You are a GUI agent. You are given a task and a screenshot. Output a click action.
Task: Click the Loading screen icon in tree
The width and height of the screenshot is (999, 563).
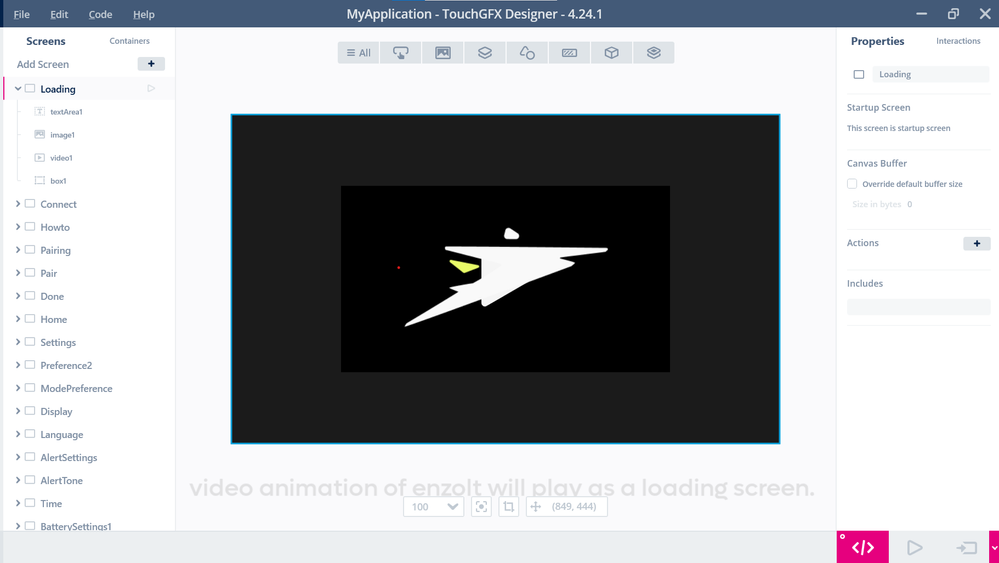coord(30,89)
